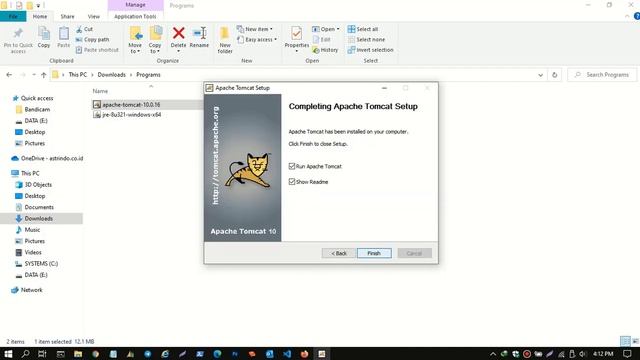The height and width of the screenshot is (360, 640).
Task: Click Select none in ribbon
Action: pyautogui.click(x=366, y=40)
